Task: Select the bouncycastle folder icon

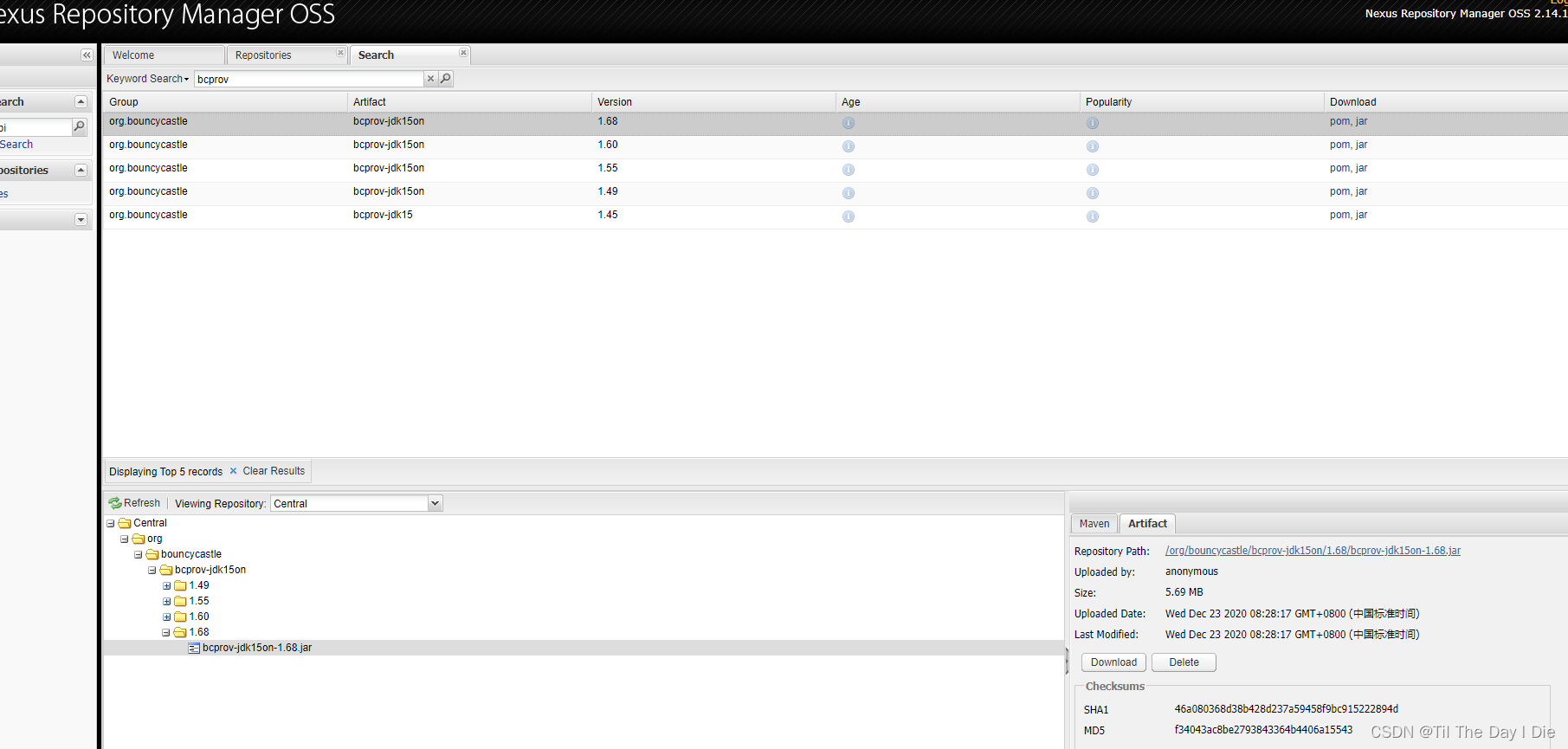Action: click(152, 554)
